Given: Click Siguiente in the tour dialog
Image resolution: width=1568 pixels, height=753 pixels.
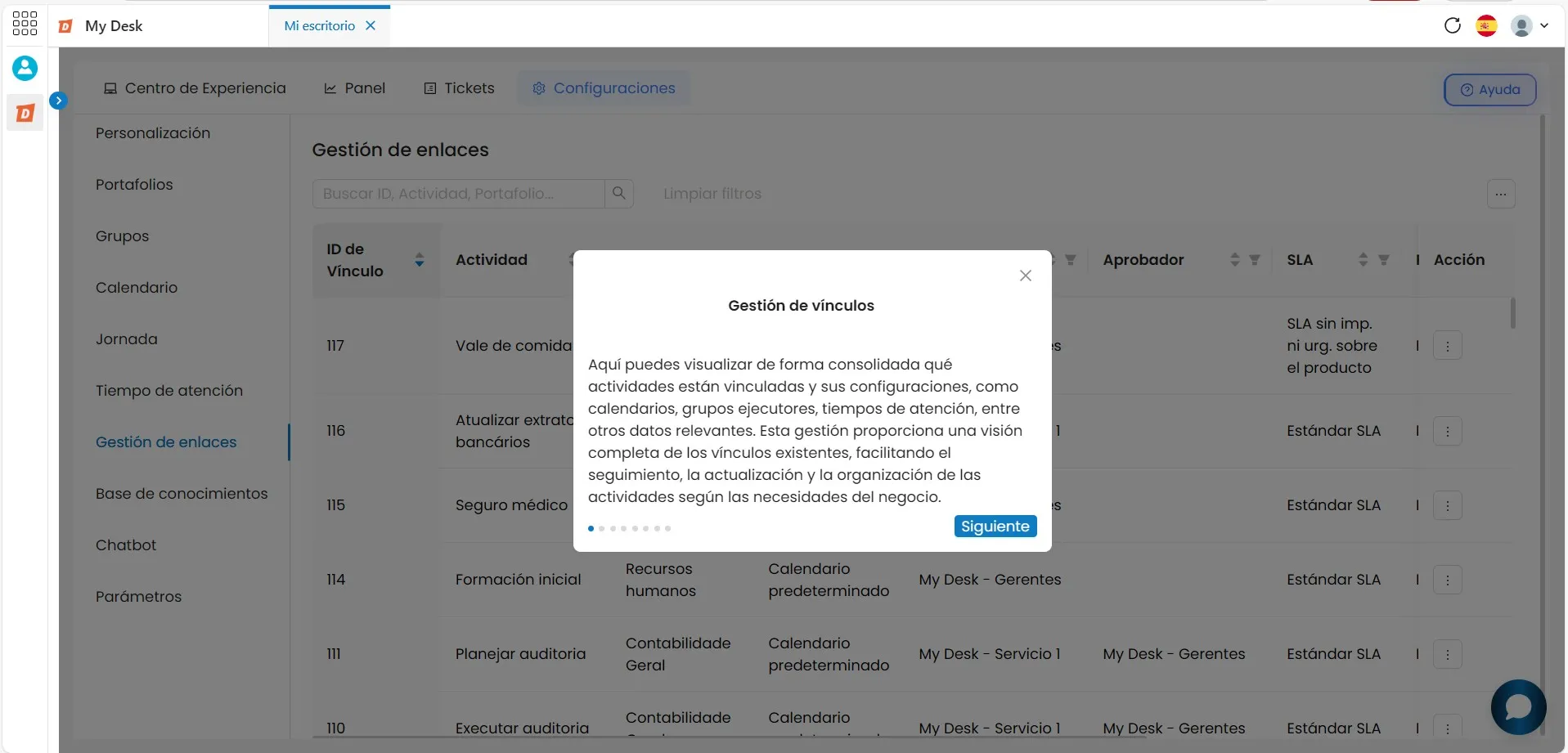Looking at the screenshot, I should [x=995, y=527].
